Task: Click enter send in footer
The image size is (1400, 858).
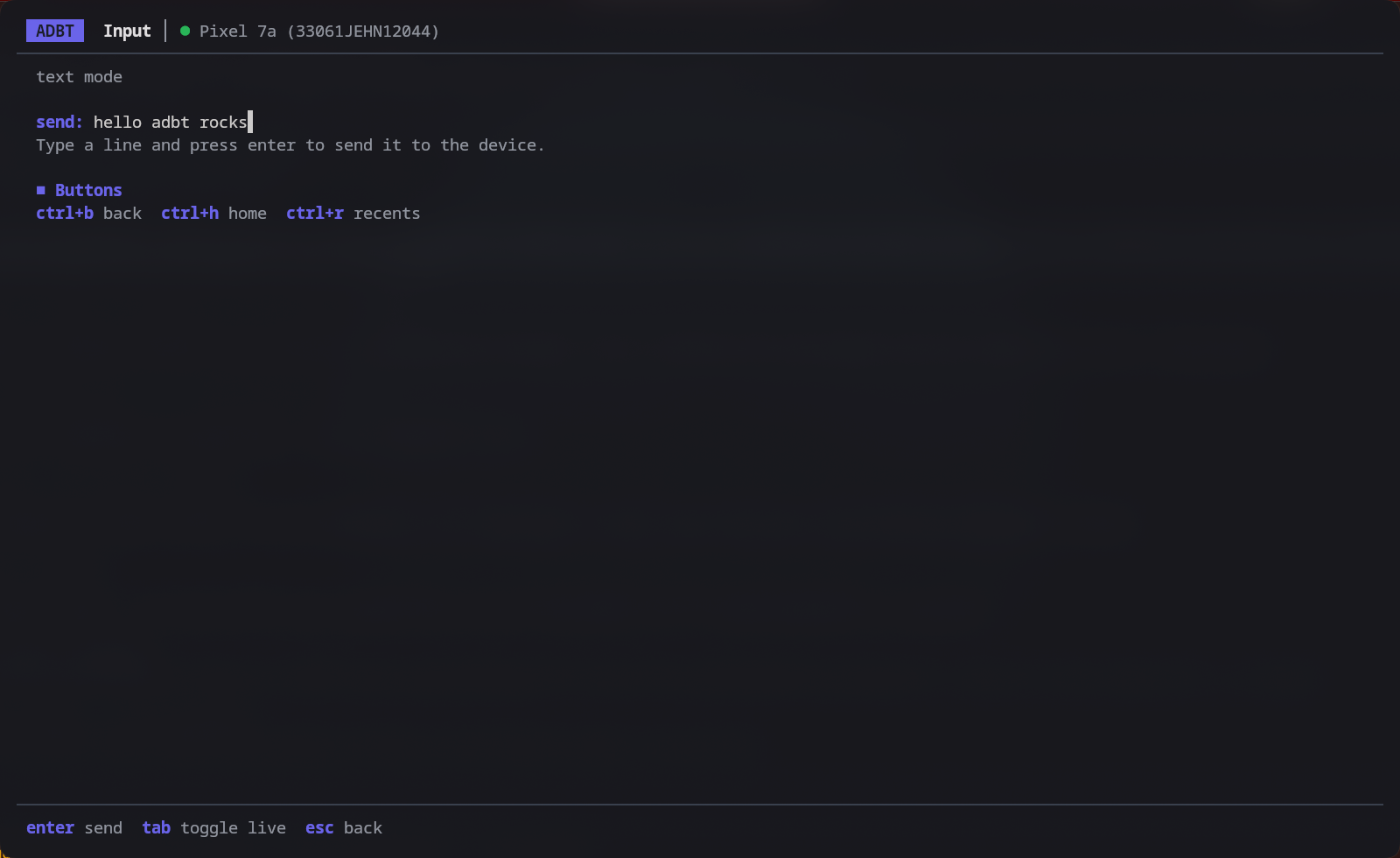Action: pos(74,827)
